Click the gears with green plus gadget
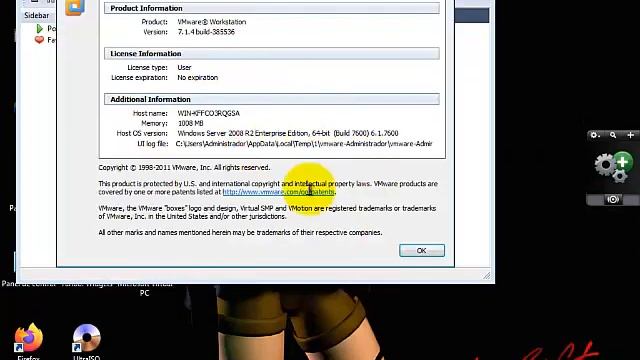 (613, 167)
